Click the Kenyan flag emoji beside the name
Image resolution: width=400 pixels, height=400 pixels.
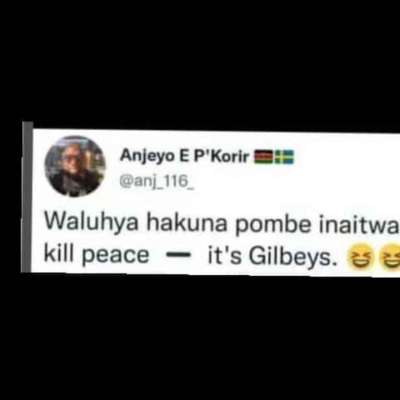pyautogui.click(x=264, y=157)
